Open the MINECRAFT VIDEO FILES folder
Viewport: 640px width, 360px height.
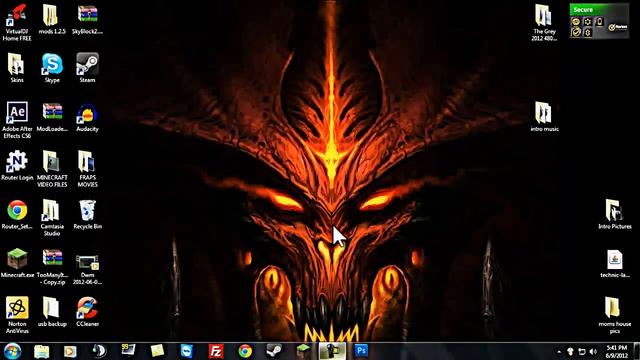click(x=52, y=169)
